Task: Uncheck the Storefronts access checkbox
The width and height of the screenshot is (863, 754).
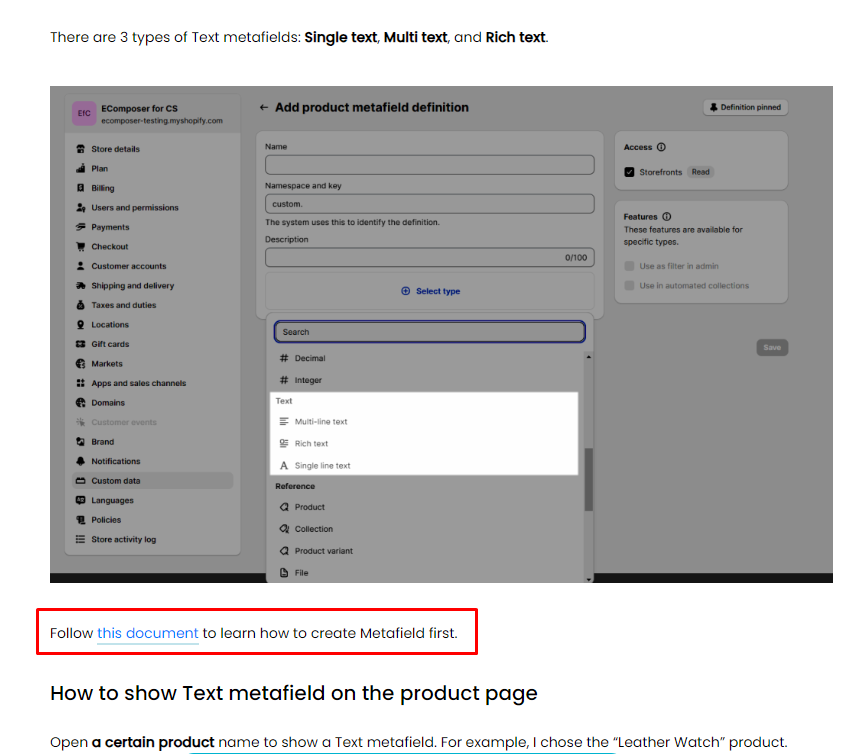Action: pyautogui.click(x=629, y=172)
